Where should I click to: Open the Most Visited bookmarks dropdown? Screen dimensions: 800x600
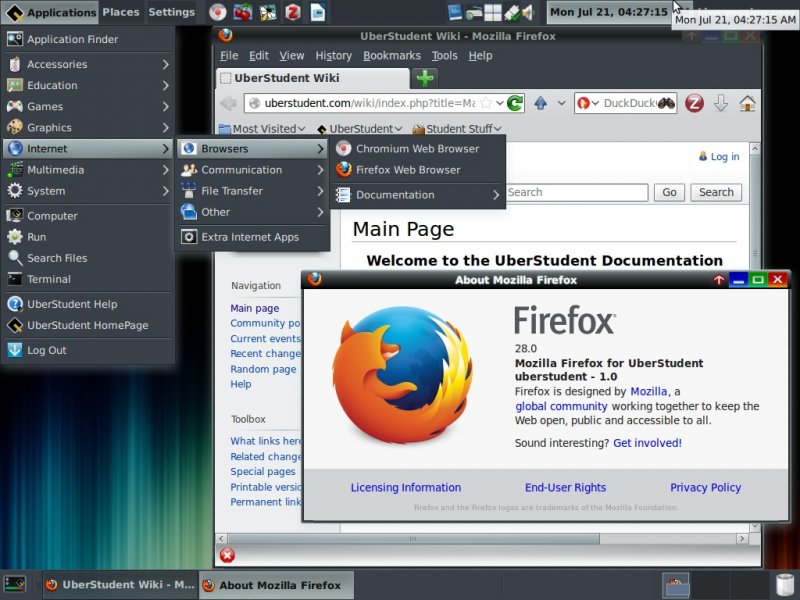pos(262,129)
